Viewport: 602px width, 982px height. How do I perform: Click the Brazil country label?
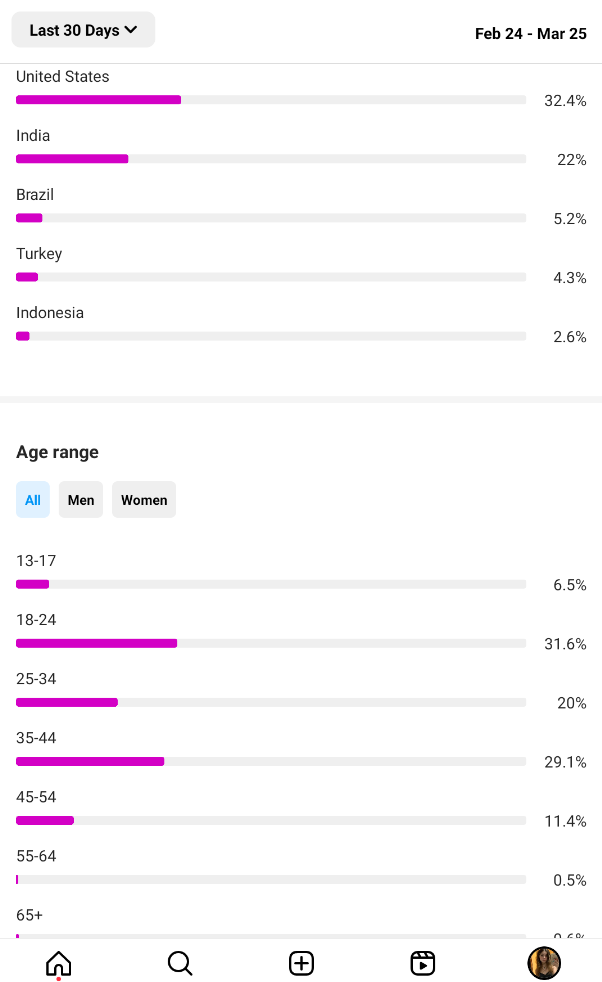[35, 195]
